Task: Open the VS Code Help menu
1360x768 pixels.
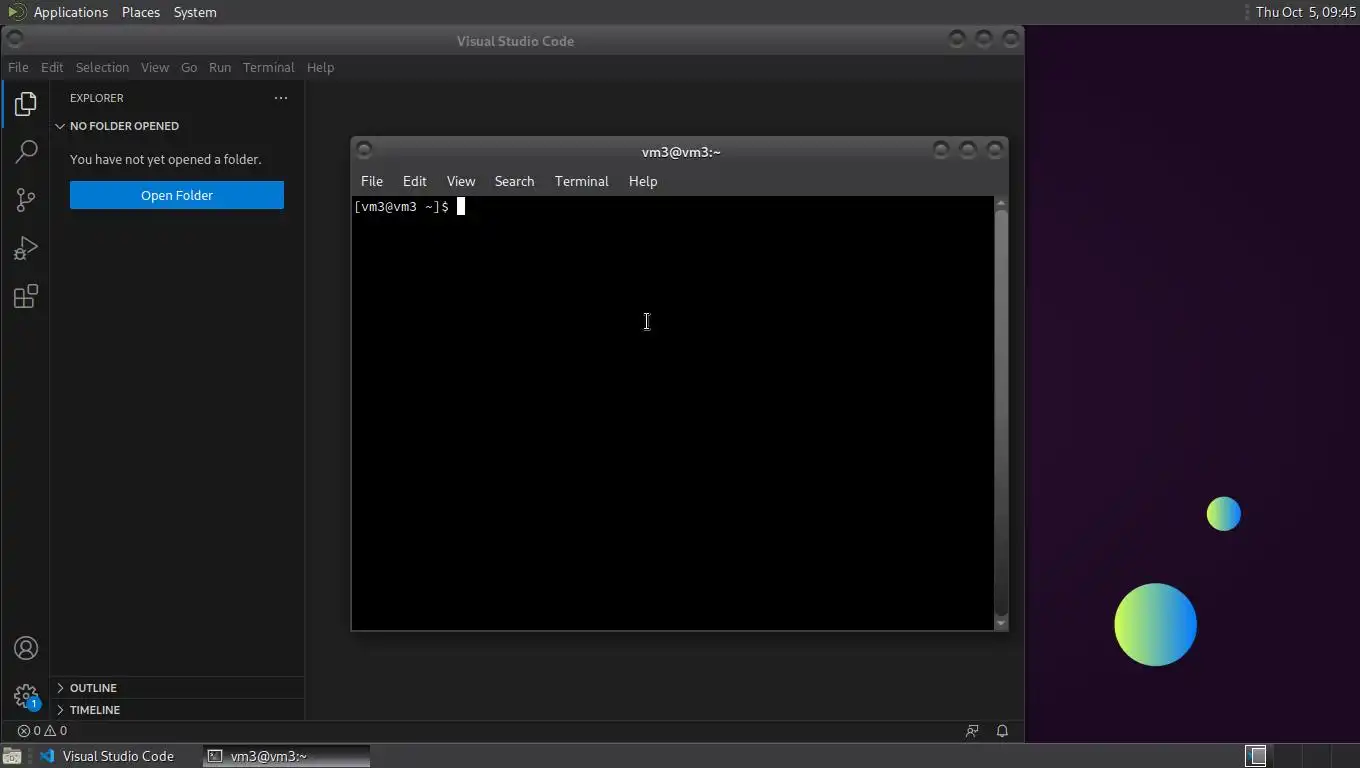Action: [x=320, y=67]
